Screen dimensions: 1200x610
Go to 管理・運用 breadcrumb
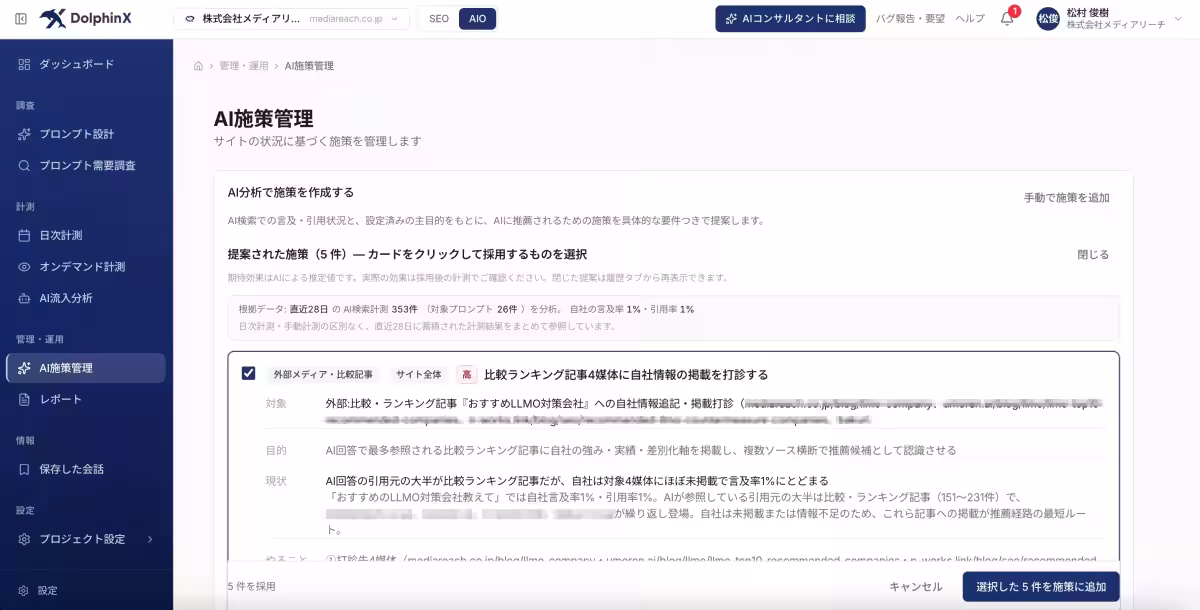pos(244,66)
